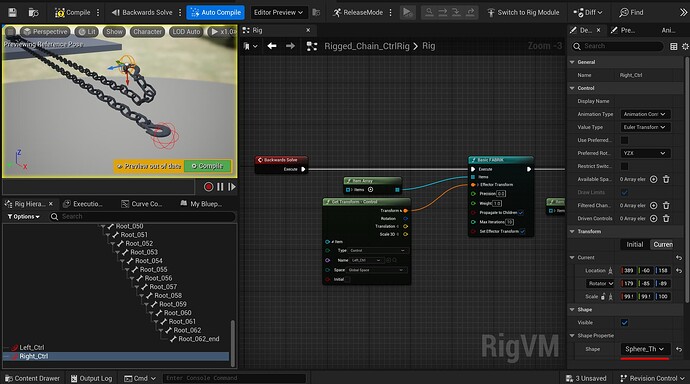Step forward one frame icon
Image resolution: width=690 pixels, height=384 pixels.
coord(231,187)
